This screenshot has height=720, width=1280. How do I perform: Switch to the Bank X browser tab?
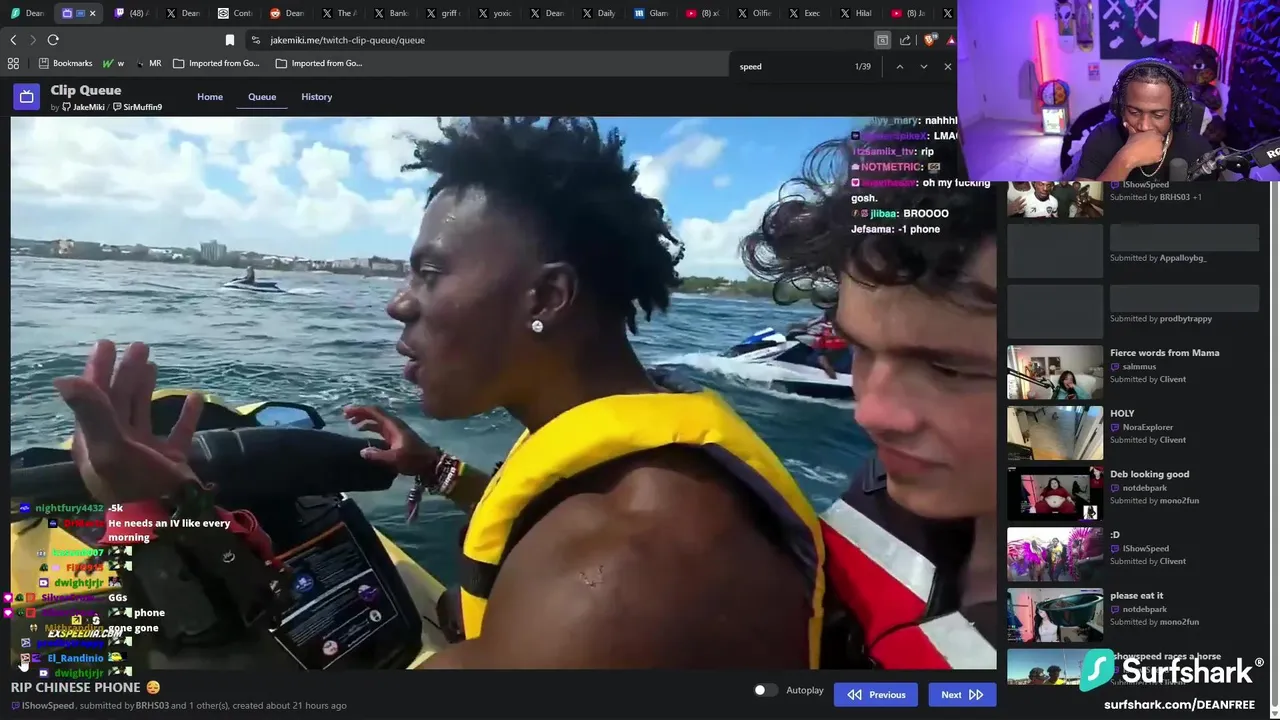391,13
